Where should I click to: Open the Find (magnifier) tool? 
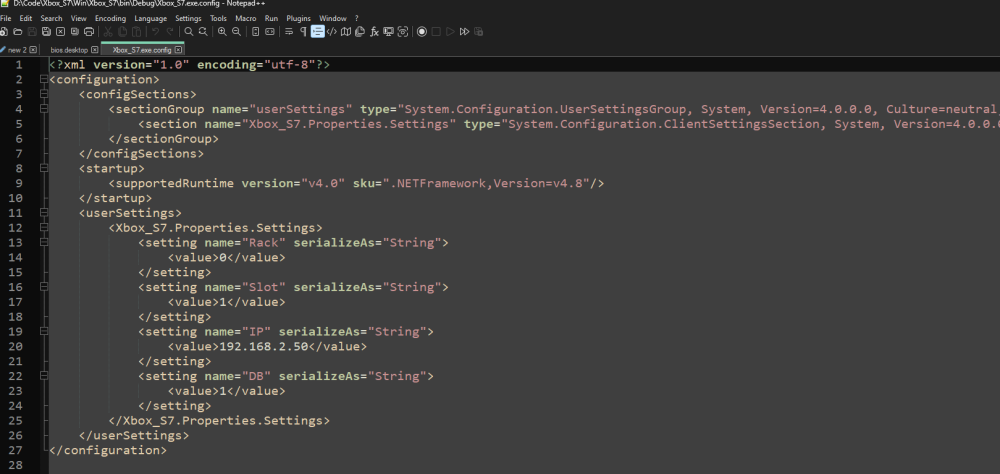188,32
